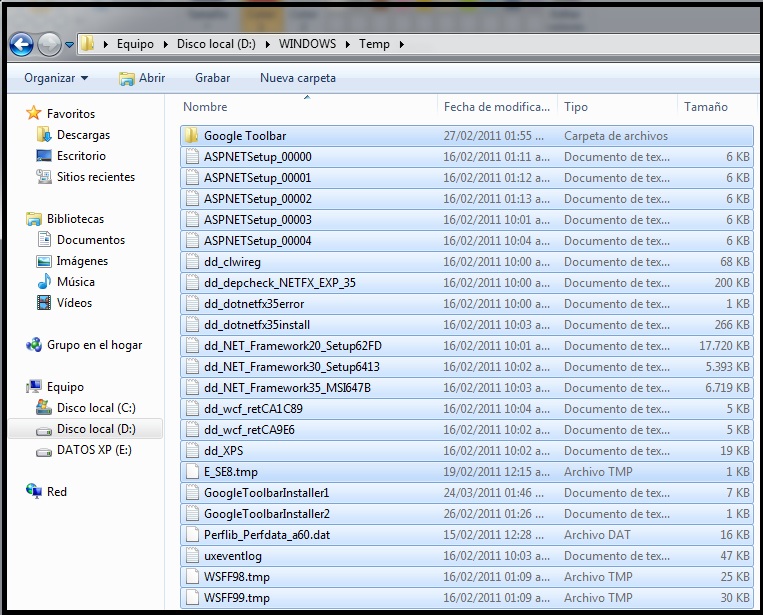Click the dd_XPS file name
The width and height of the screenshot is (763, 615).
click(223, 451)
